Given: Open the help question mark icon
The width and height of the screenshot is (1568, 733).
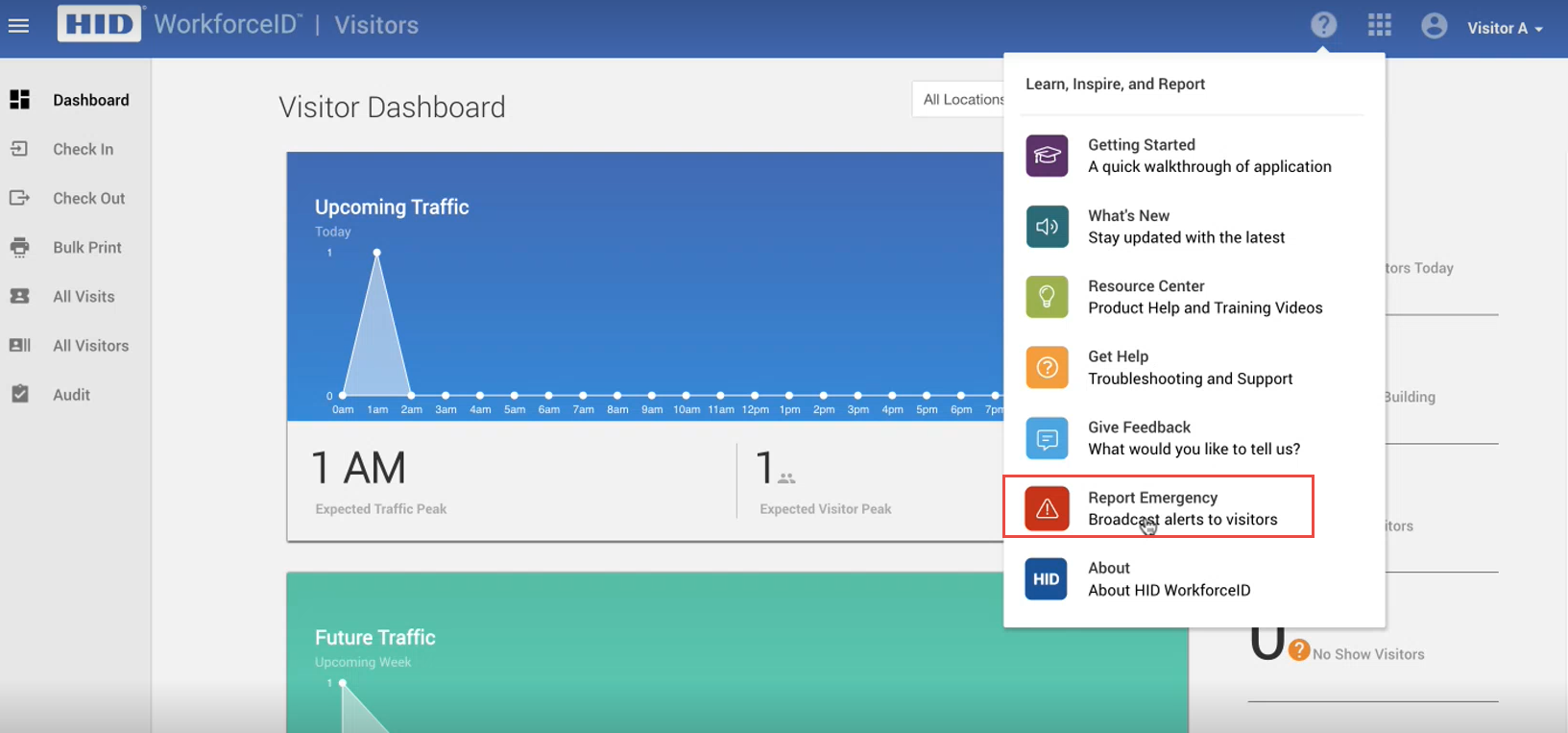Looking at the screenshot, I should point(1323,25).
